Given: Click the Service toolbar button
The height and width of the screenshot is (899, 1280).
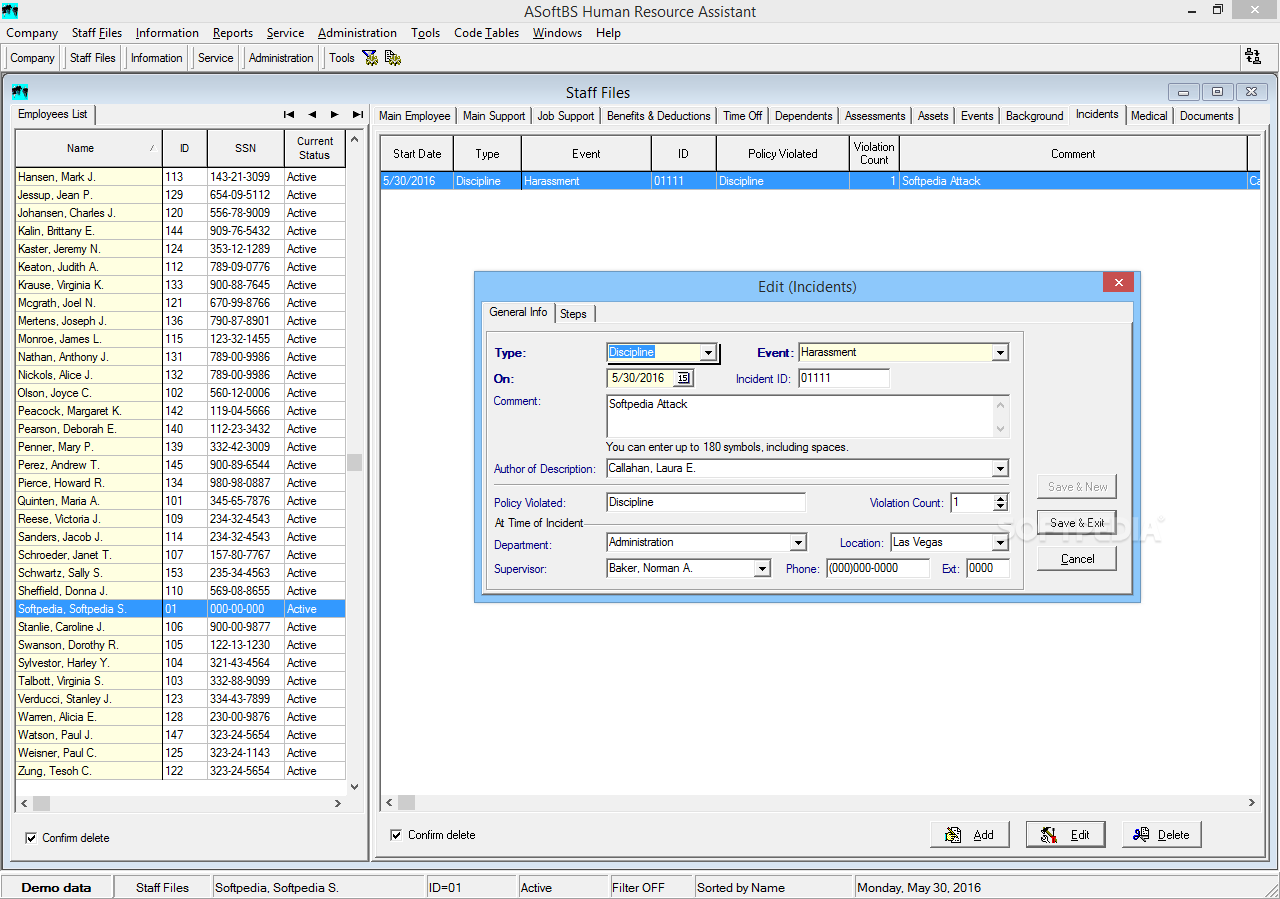Looking at the screenshot, I should (215, 58).
